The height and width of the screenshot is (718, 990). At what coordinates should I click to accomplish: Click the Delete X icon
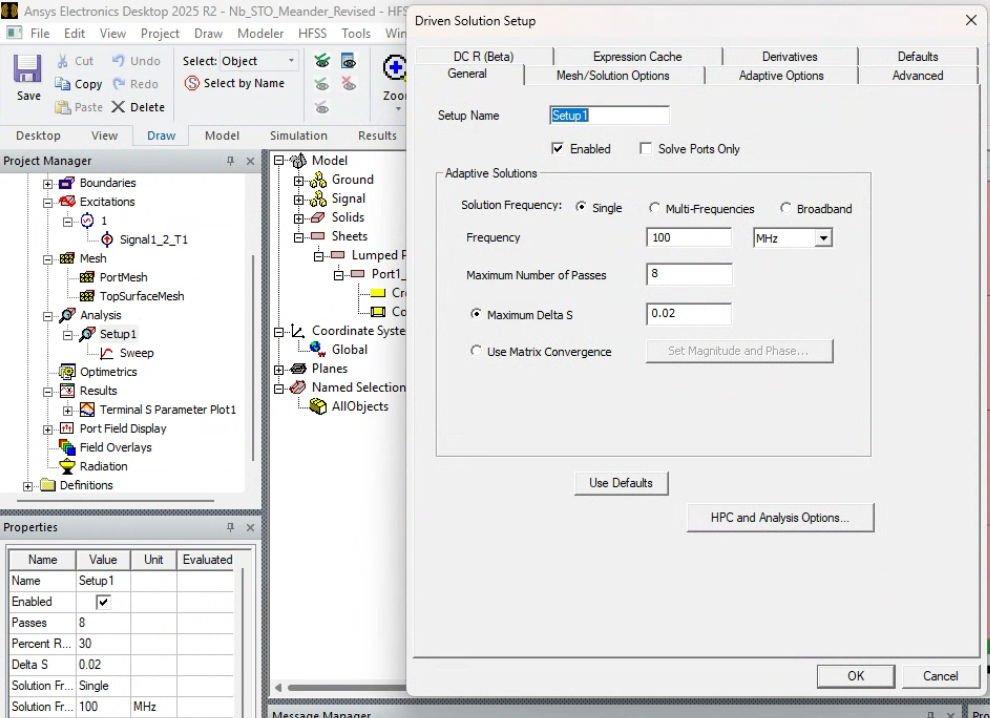118,107
